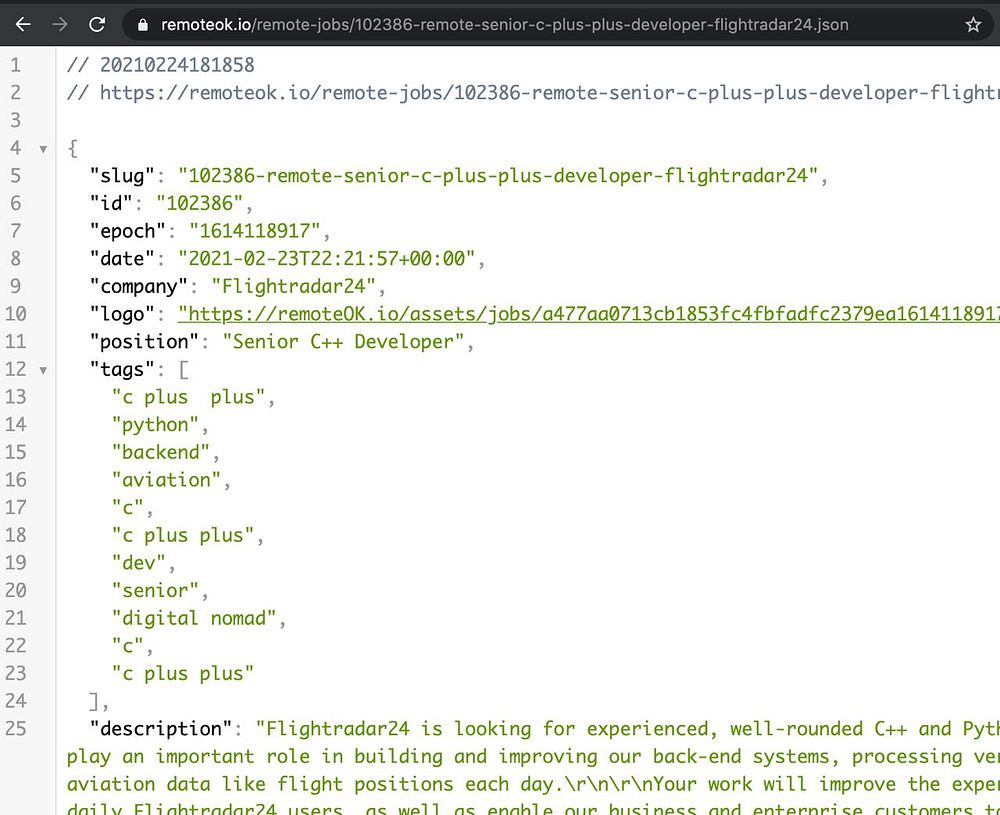
Task: Collapse the tags array
Action: tap(43, 370)
